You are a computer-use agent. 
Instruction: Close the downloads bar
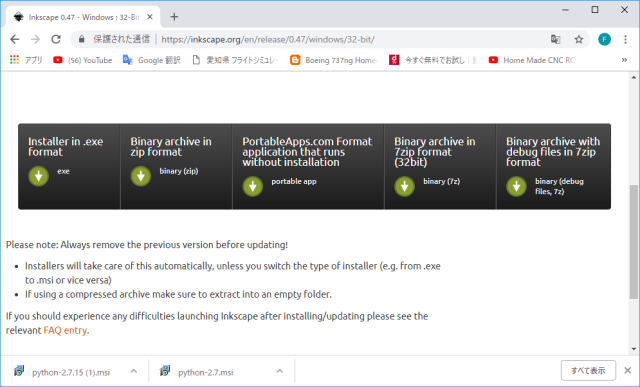pyautogui.click(x=628, y=371)
